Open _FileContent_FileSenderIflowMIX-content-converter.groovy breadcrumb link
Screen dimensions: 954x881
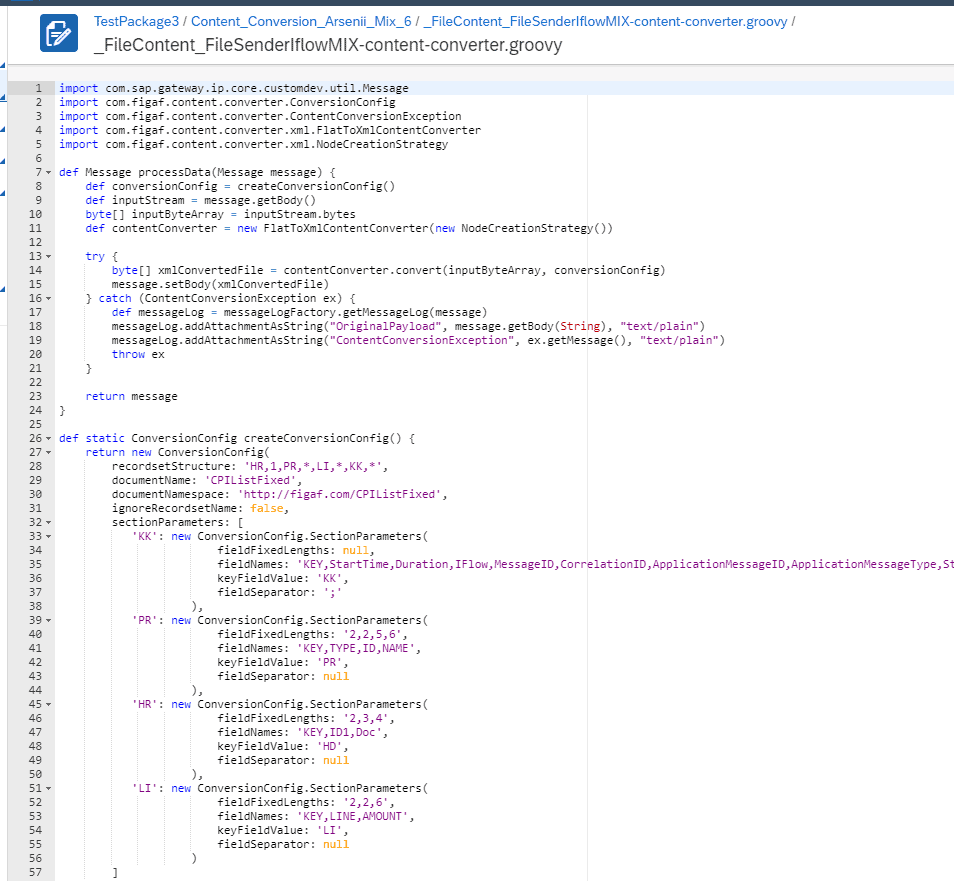pyautogui.click(x=605, y=21)
